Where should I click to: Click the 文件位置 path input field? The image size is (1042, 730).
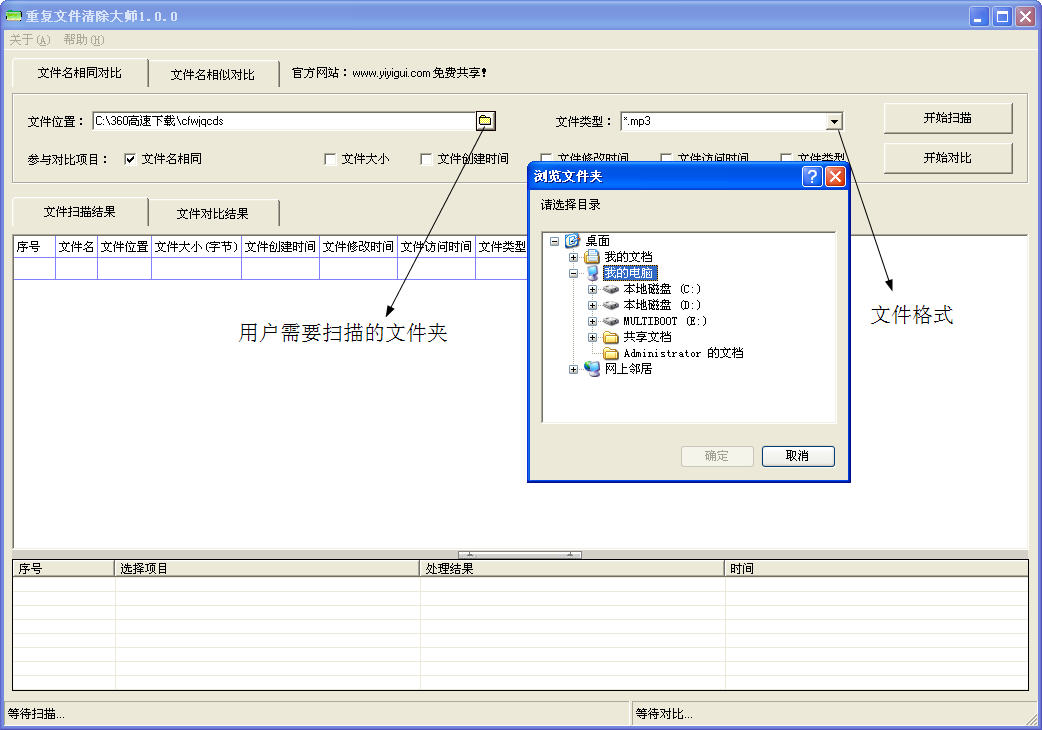click(284, 121)
